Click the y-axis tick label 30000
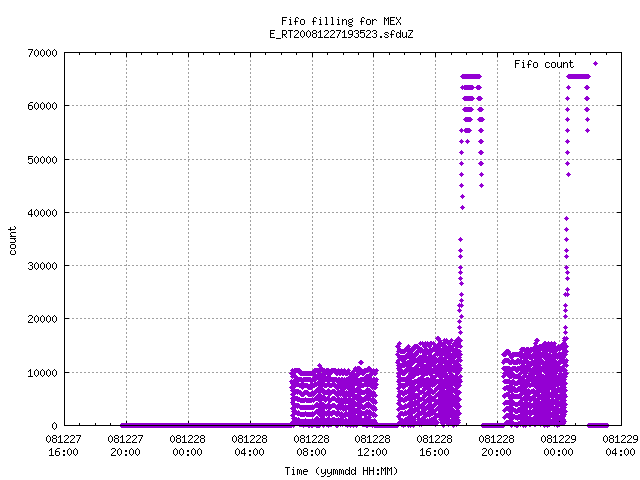Screen dimensions: 640x480 [x=42, y=266]
